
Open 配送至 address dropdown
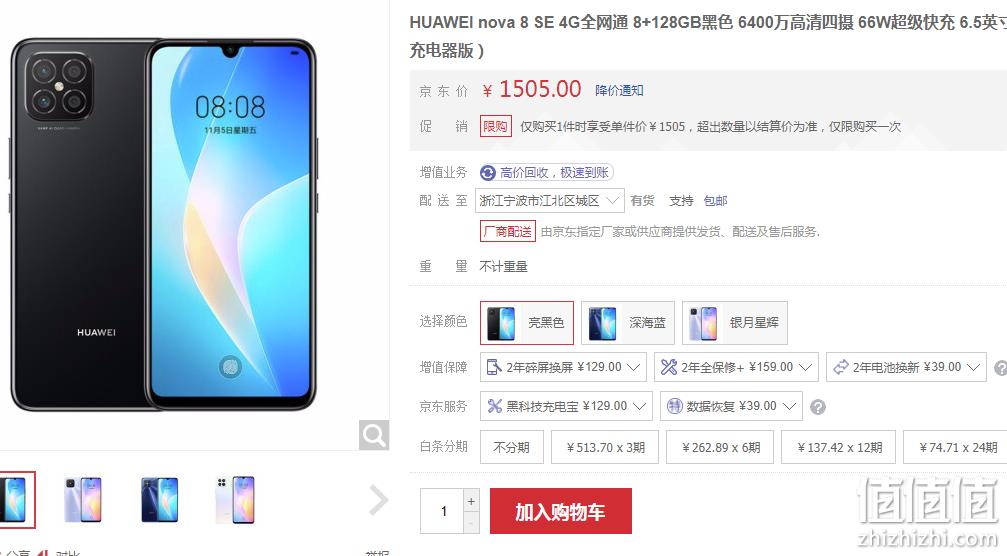click(549, 201)
